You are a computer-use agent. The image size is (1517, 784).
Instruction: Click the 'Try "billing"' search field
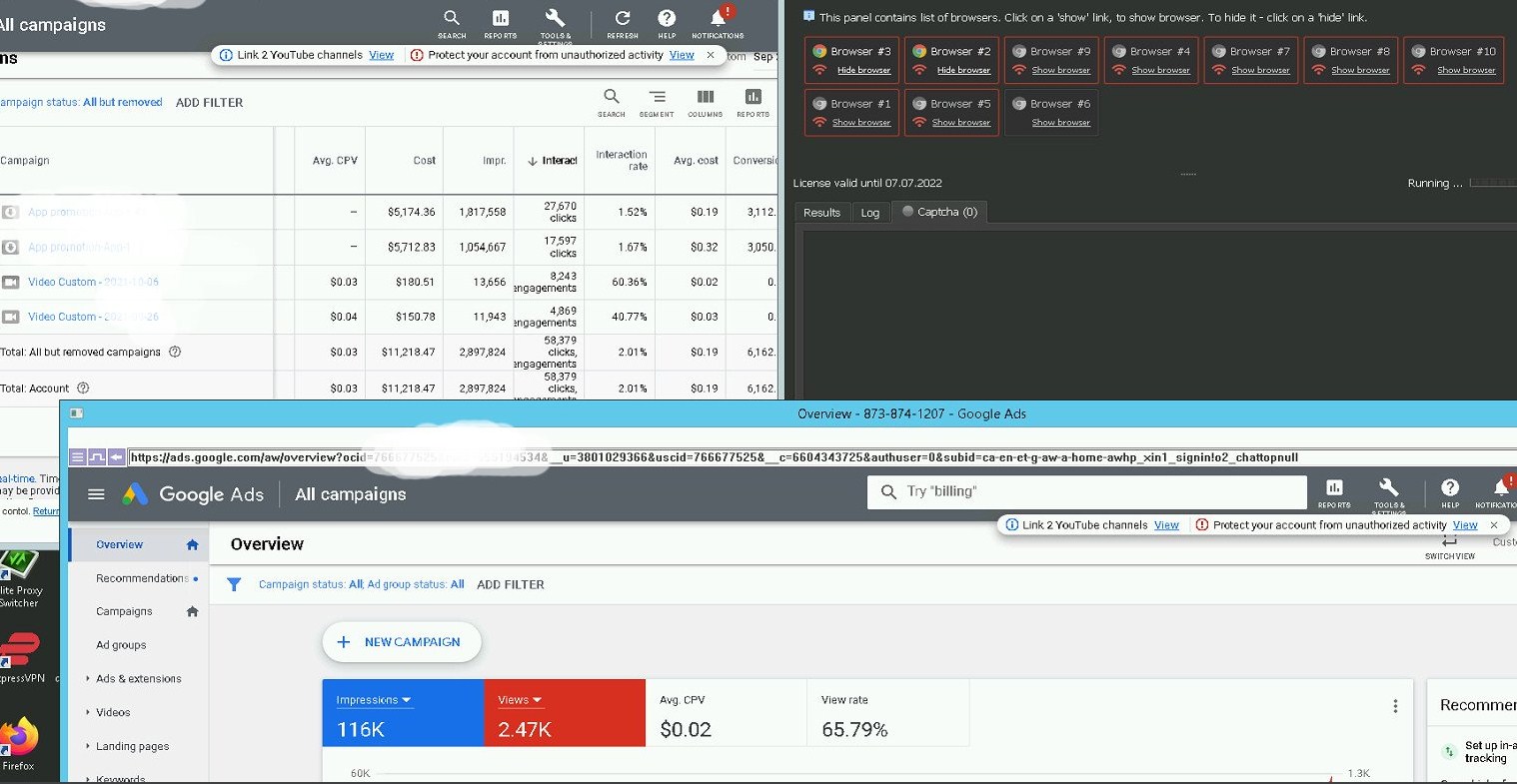tap(1087, 491)
